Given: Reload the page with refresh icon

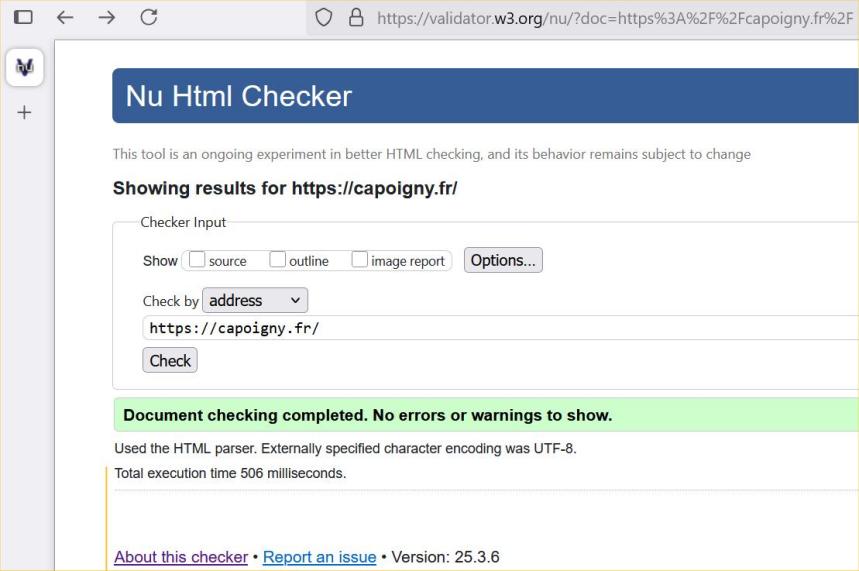Looking at the screenshot, I should (149, 17).
